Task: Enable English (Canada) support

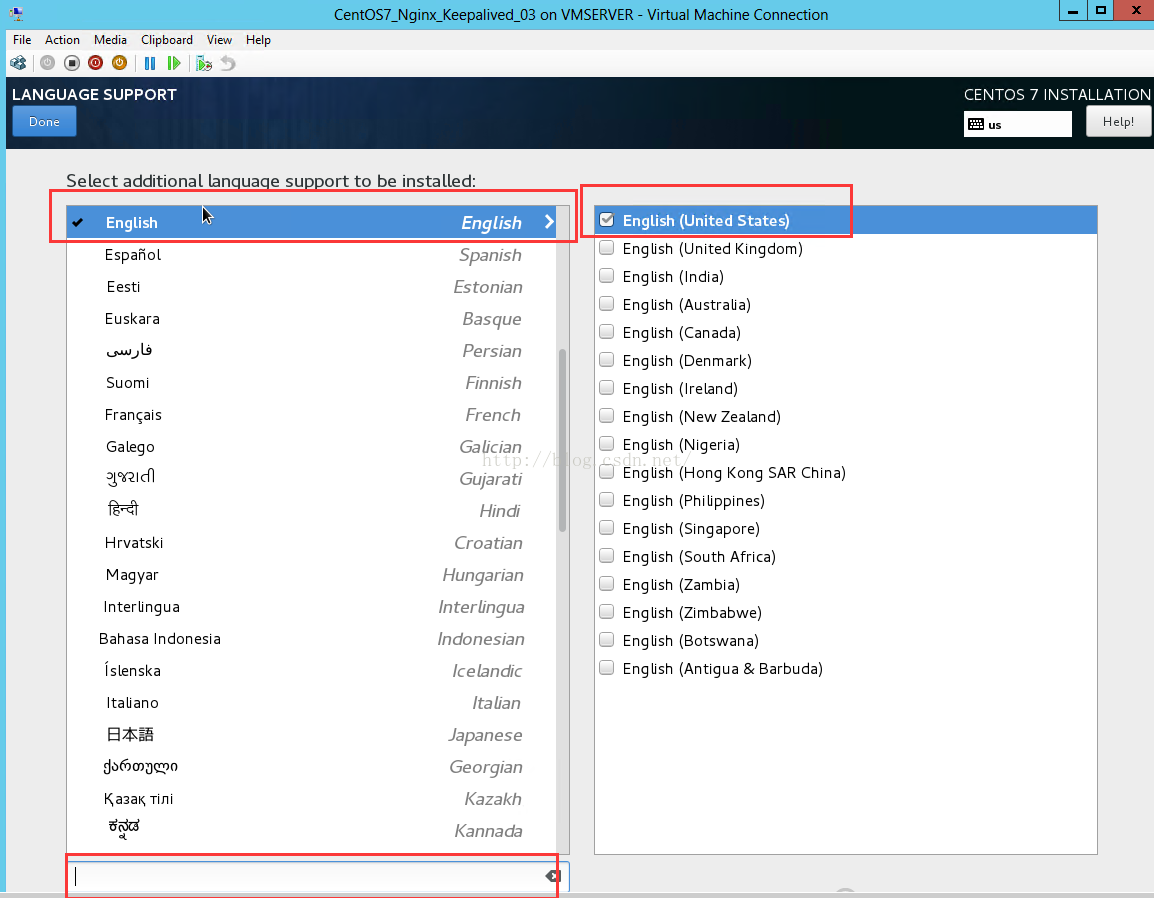Action: [x=606, y=331]
